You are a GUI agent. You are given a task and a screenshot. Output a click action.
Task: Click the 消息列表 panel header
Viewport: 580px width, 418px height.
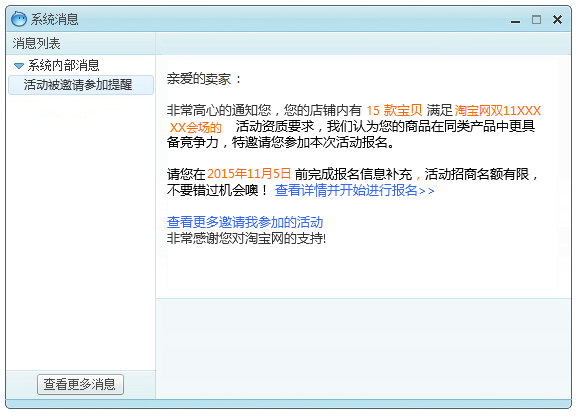point(36,44)
